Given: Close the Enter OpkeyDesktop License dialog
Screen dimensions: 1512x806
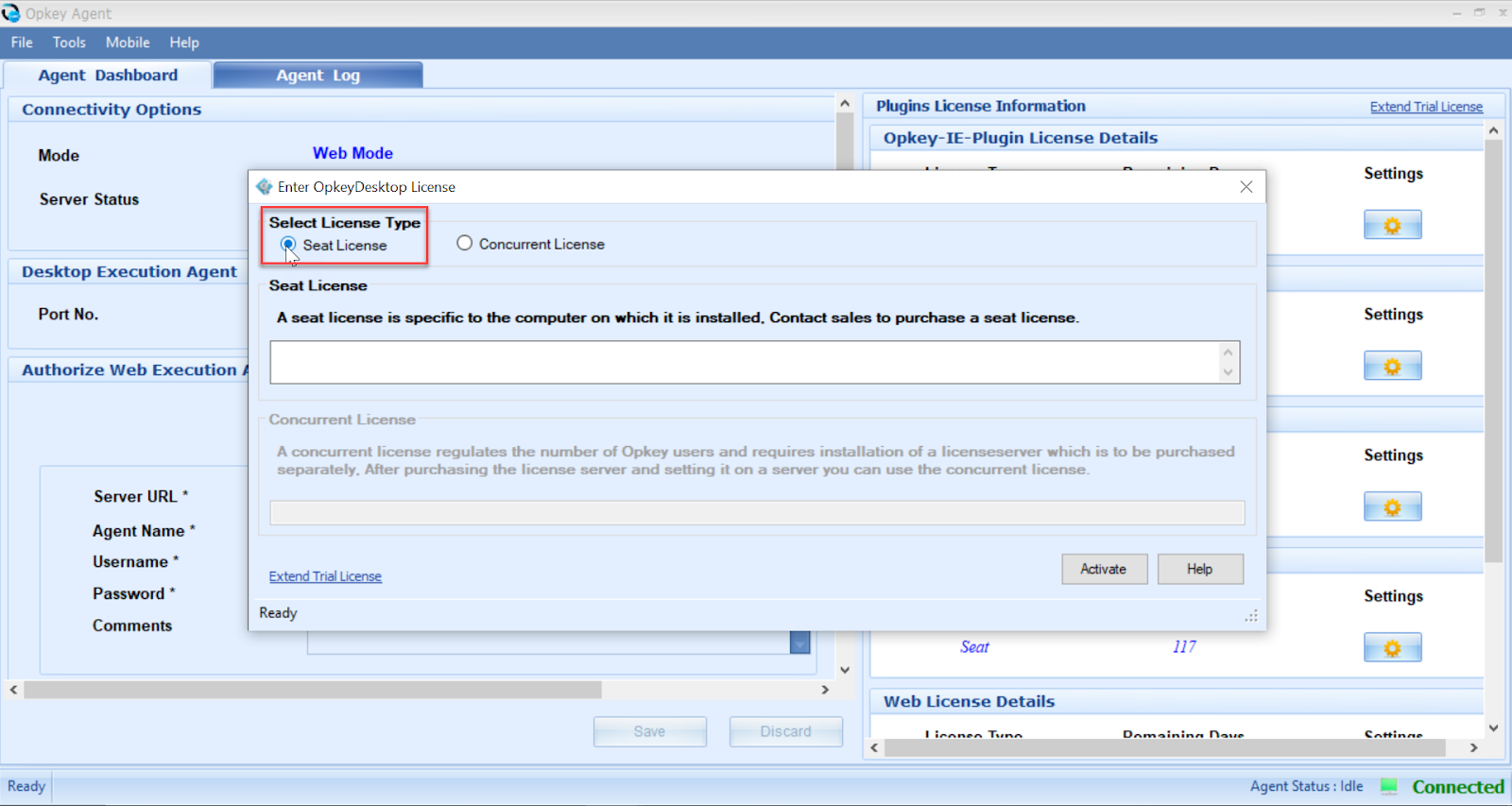Looking at the screenshot, I should pos(1246,187).
